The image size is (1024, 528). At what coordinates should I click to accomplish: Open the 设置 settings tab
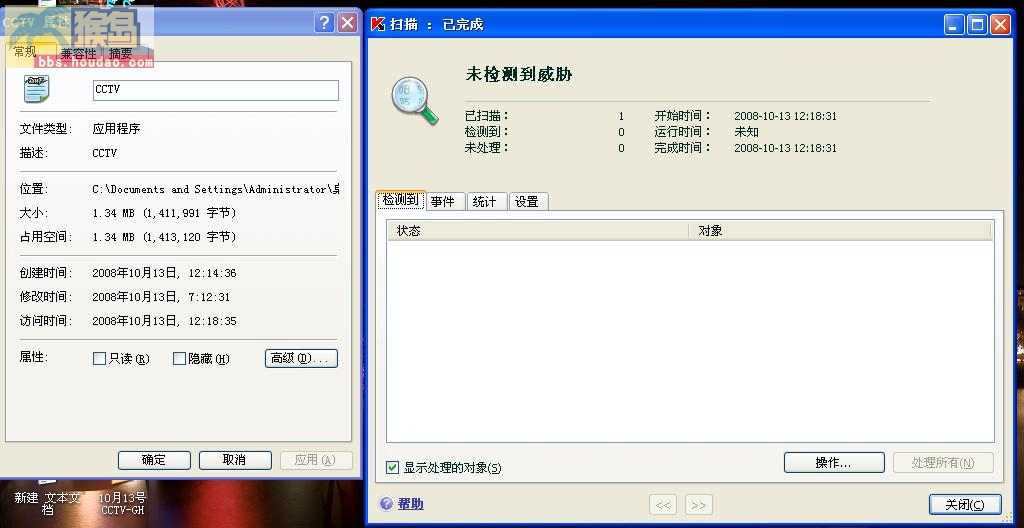coord(527,202)
